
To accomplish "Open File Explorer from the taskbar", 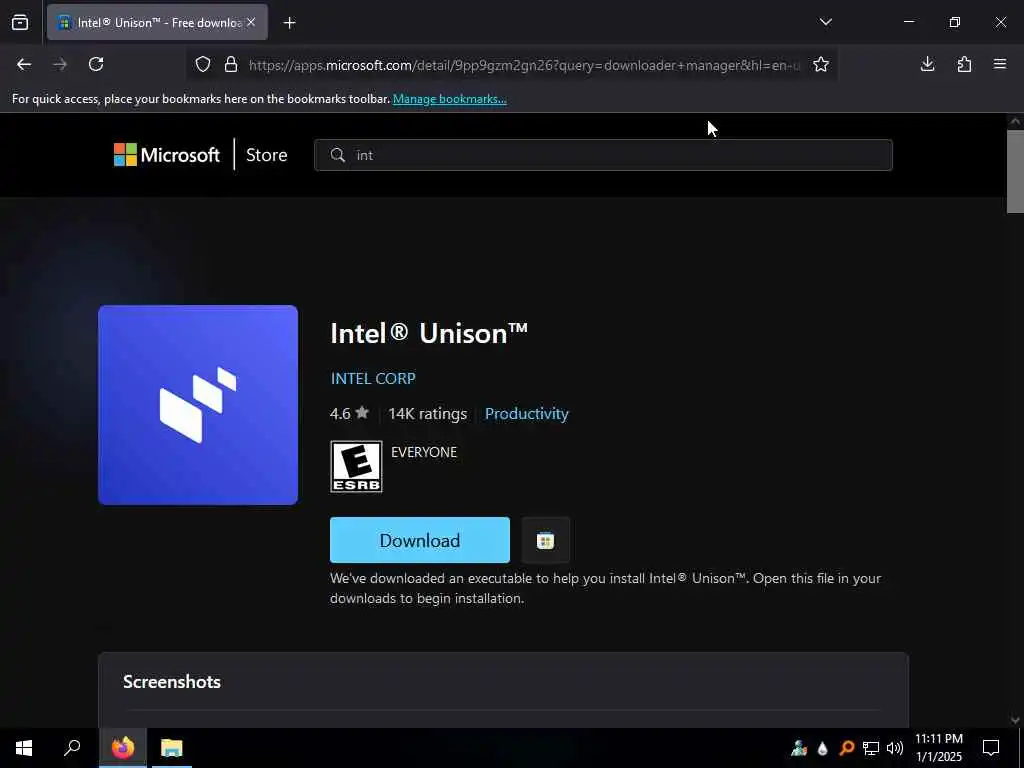I will [172, 748].
